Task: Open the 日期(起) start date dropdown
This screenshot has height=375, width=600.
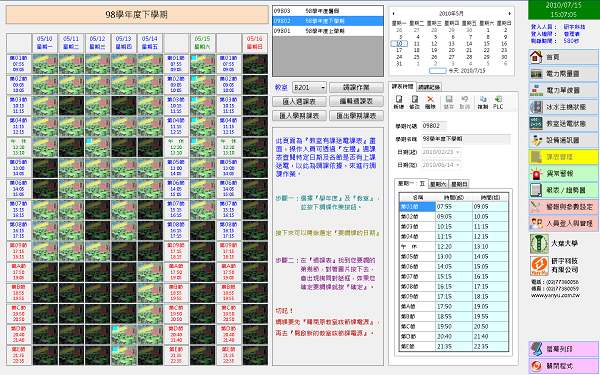Action: (458, 152)
